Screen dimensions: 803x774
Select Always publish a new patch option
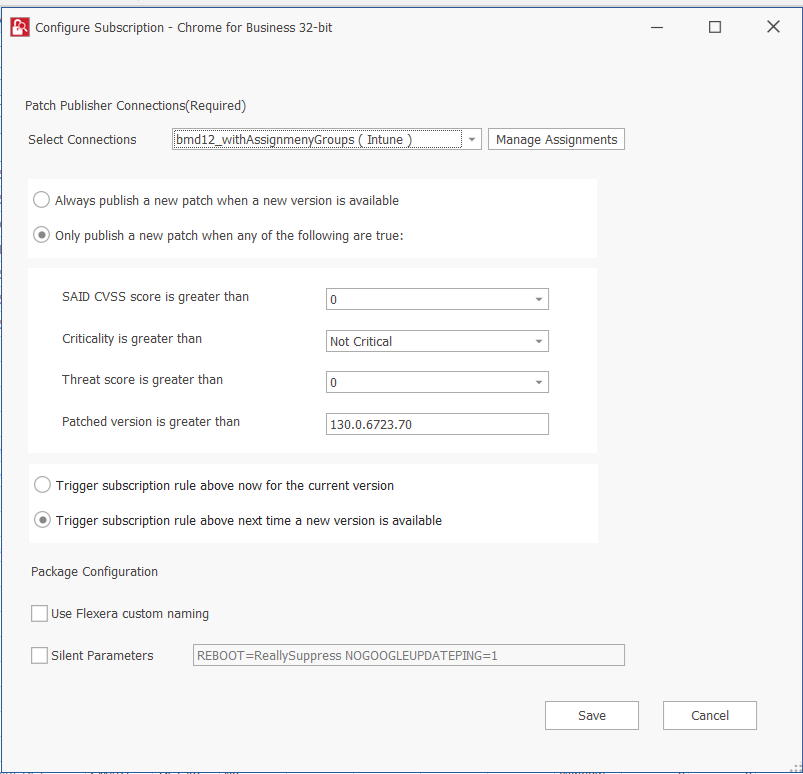point(42,200)
